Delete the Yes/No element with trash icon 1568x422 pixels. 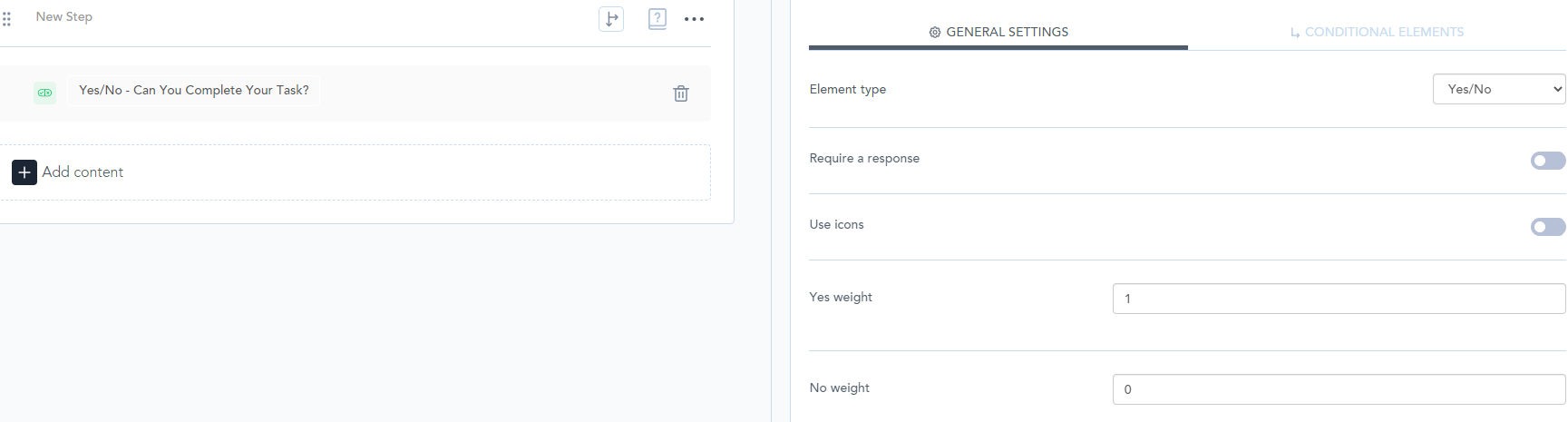[681, 93]
